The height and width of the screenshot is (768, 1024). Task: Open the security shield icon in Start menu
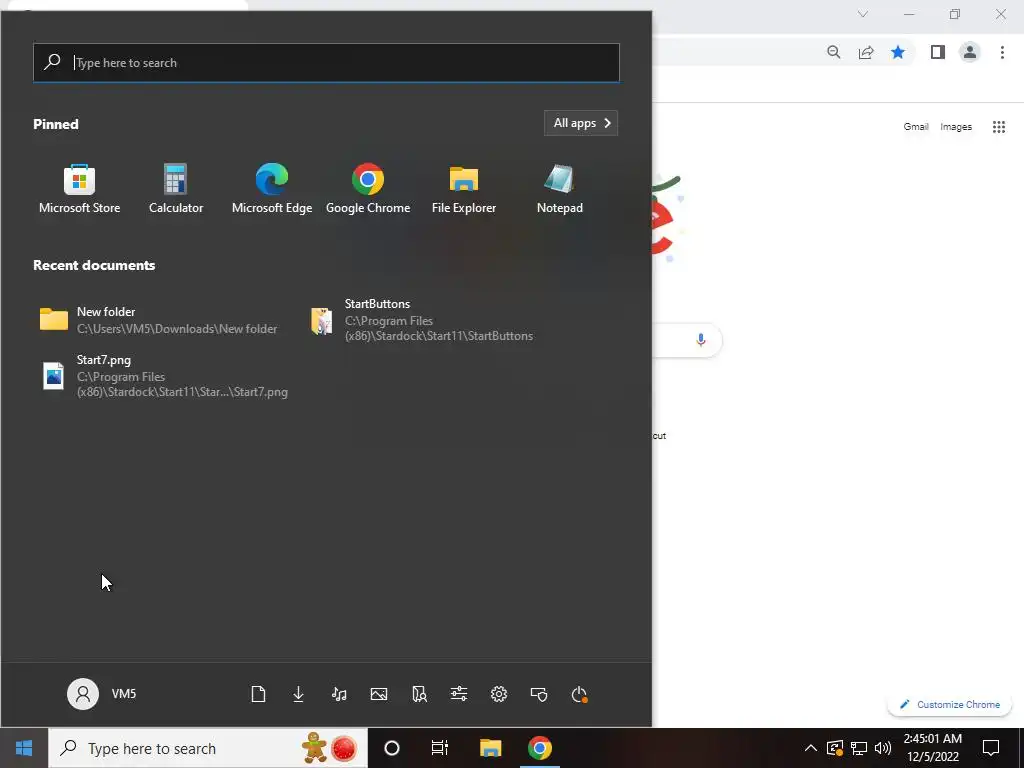(539, 694)
